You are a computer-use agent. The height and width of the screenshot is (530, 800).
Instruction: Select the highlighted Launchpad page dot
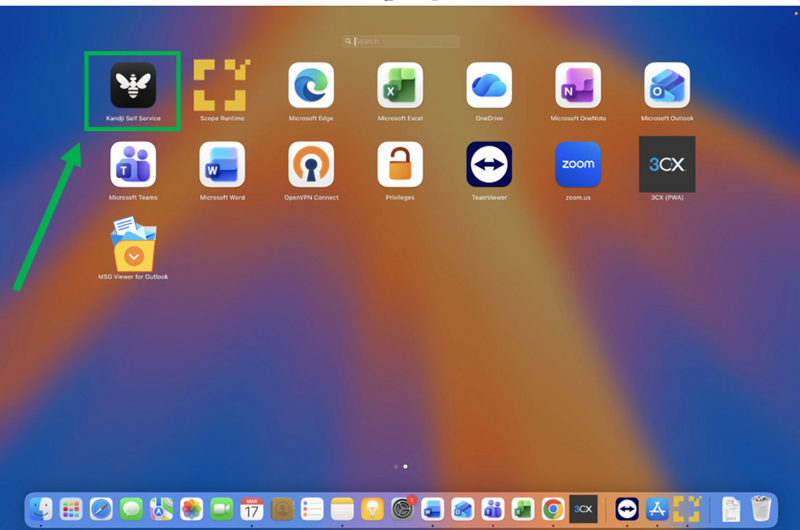point(406,466)
